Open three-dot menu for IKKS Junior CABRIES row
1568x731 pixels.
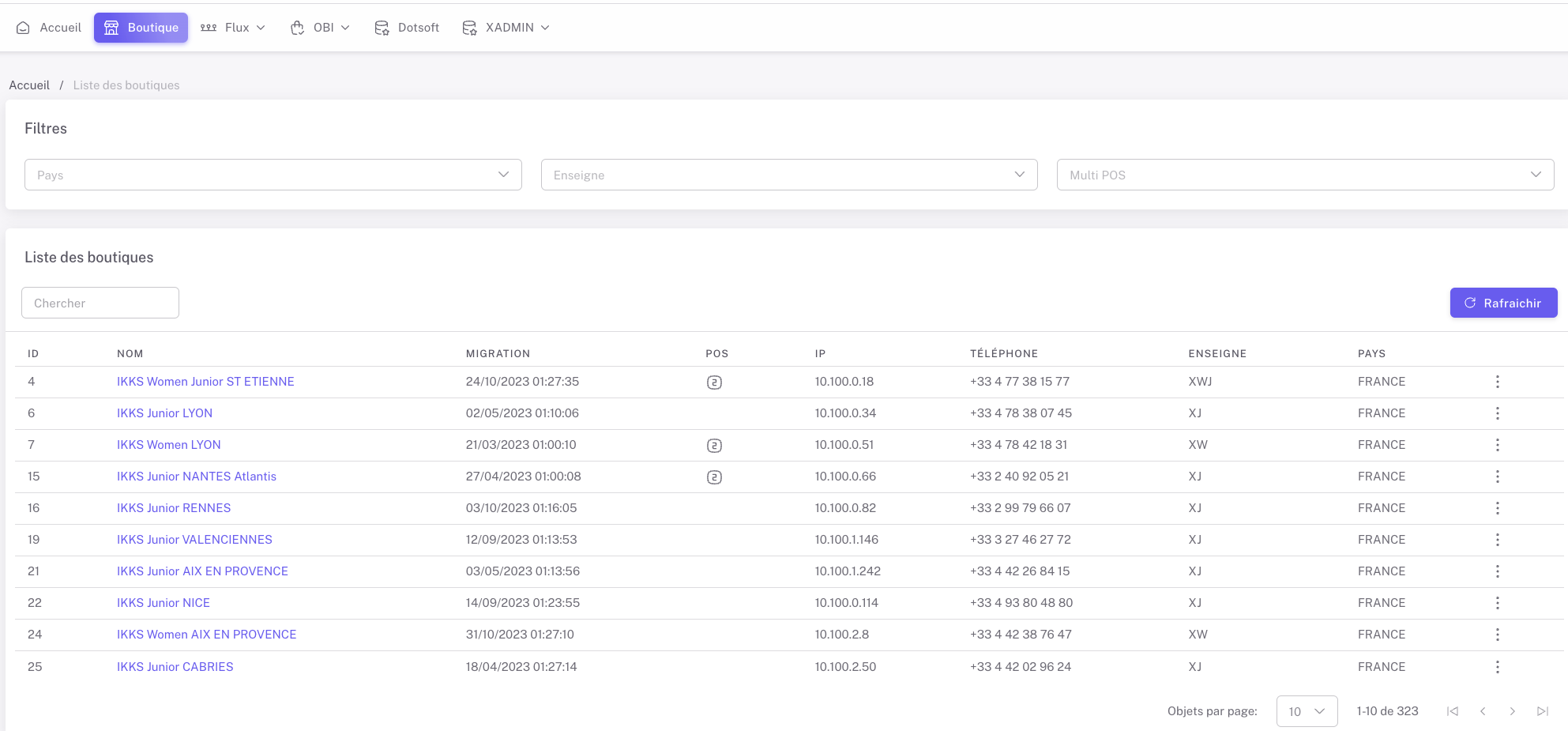coord(1497,667)
